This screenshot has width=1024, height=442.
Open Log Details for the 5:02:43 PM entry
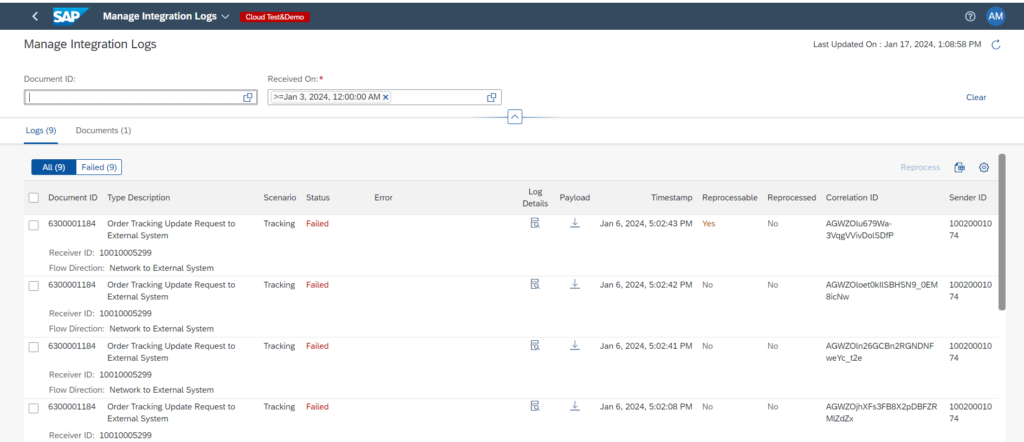point(535,224)
